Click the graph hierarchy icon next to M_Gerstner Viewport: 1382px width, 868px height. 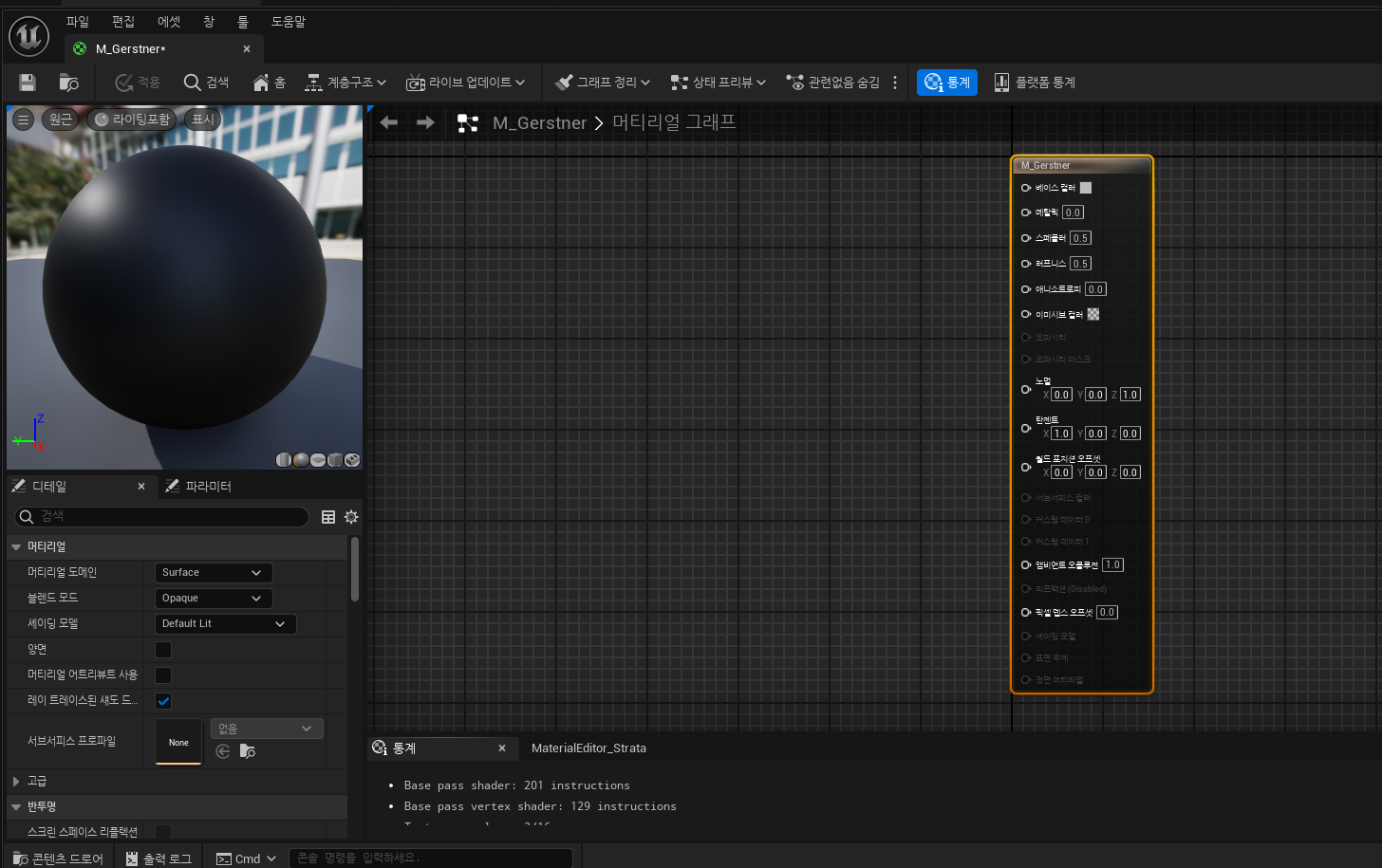click(x=467, y=123)
